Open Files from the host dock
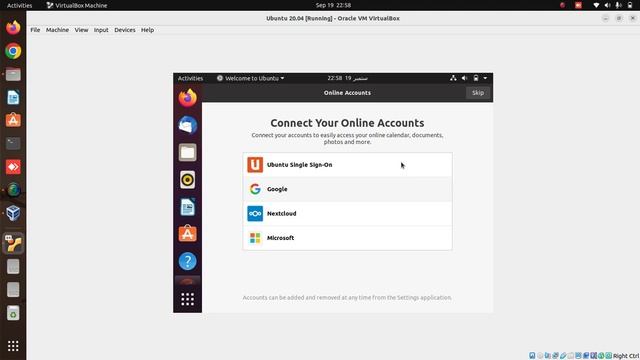The width and height of the screenshot is (640, 360). (13, 74)
